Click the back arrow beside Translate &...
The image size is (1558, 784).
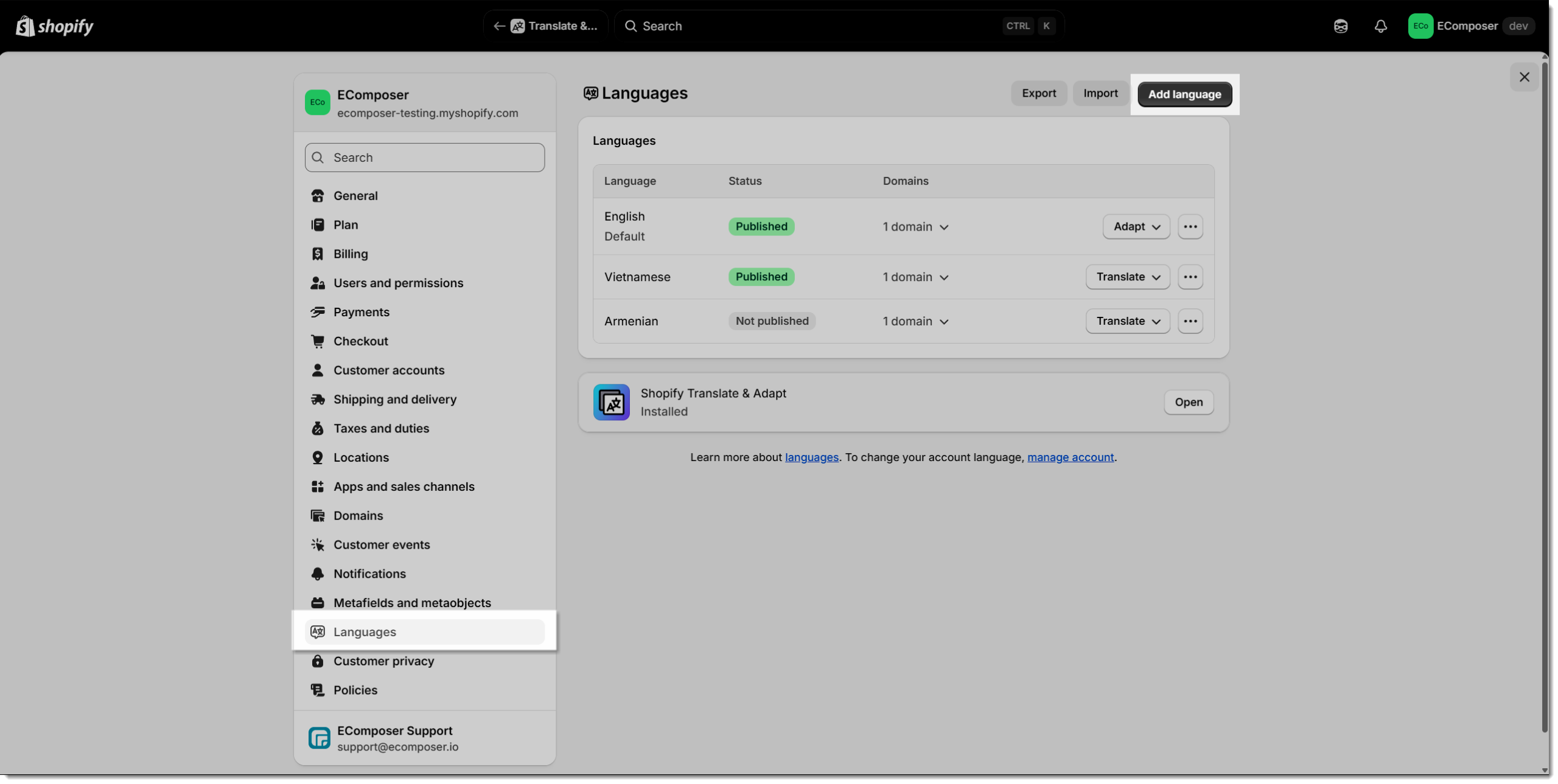pos(499,26)
